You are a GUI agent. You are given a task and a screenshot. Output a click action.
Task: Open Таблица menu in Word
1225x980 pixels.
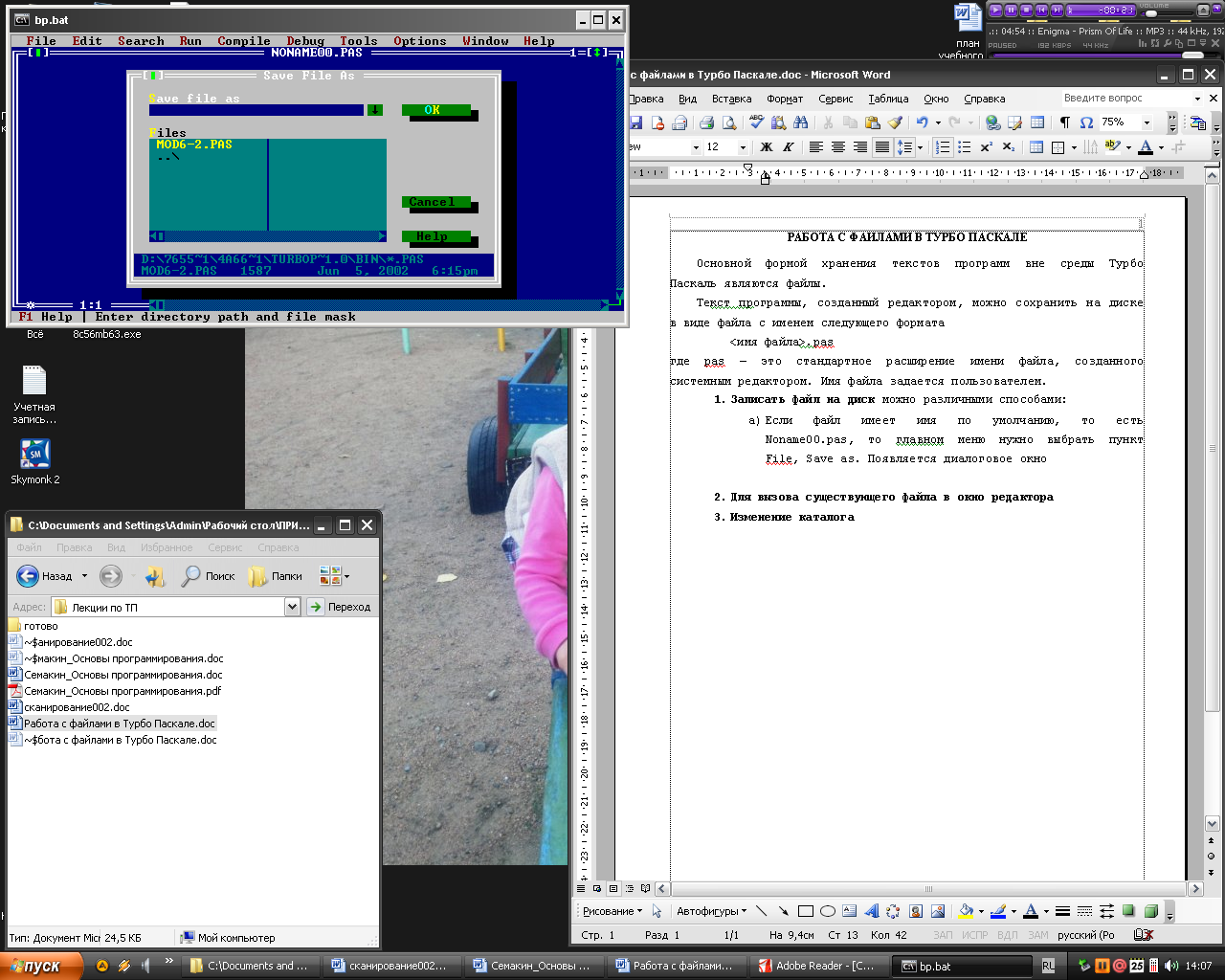[888, 99]
